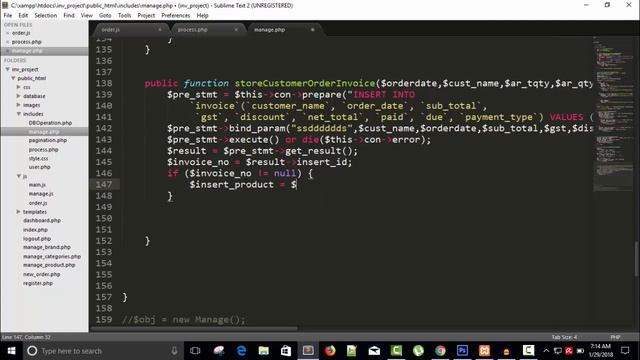Open XAMPP control panel on the taskbar
The image size is (640, 360).
[484, 351]
